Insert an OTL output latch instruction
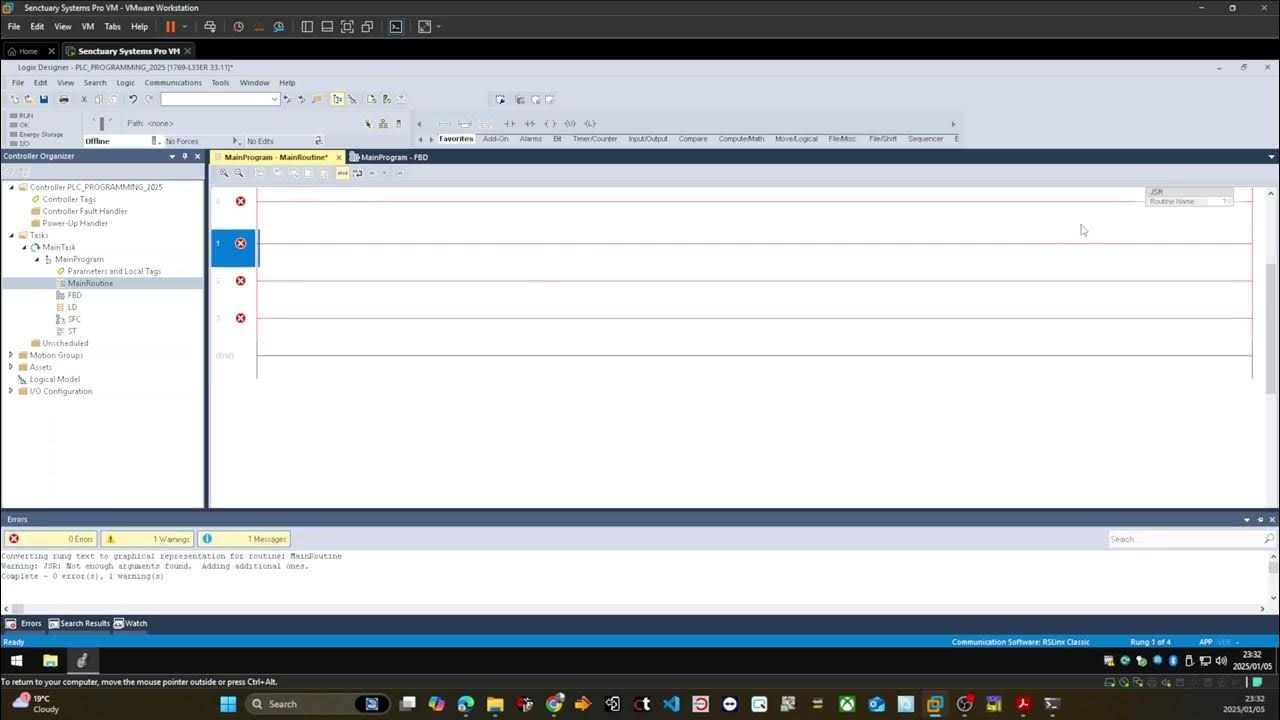The height and width of the screenshot is (720, 1280). 590,124
